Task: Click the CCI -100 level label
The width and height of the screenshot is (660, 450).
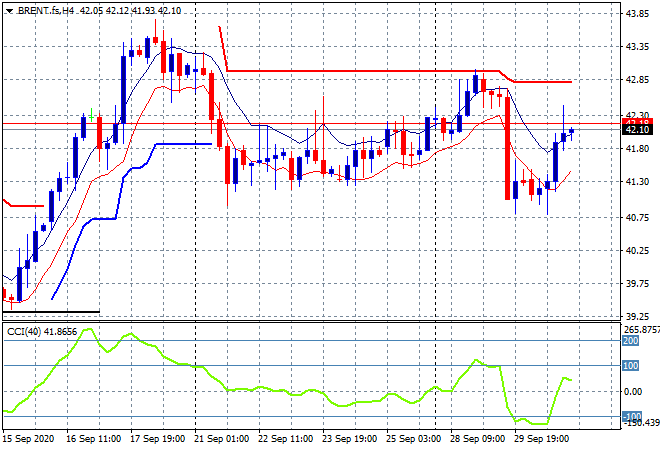Action: click(632, 416)
